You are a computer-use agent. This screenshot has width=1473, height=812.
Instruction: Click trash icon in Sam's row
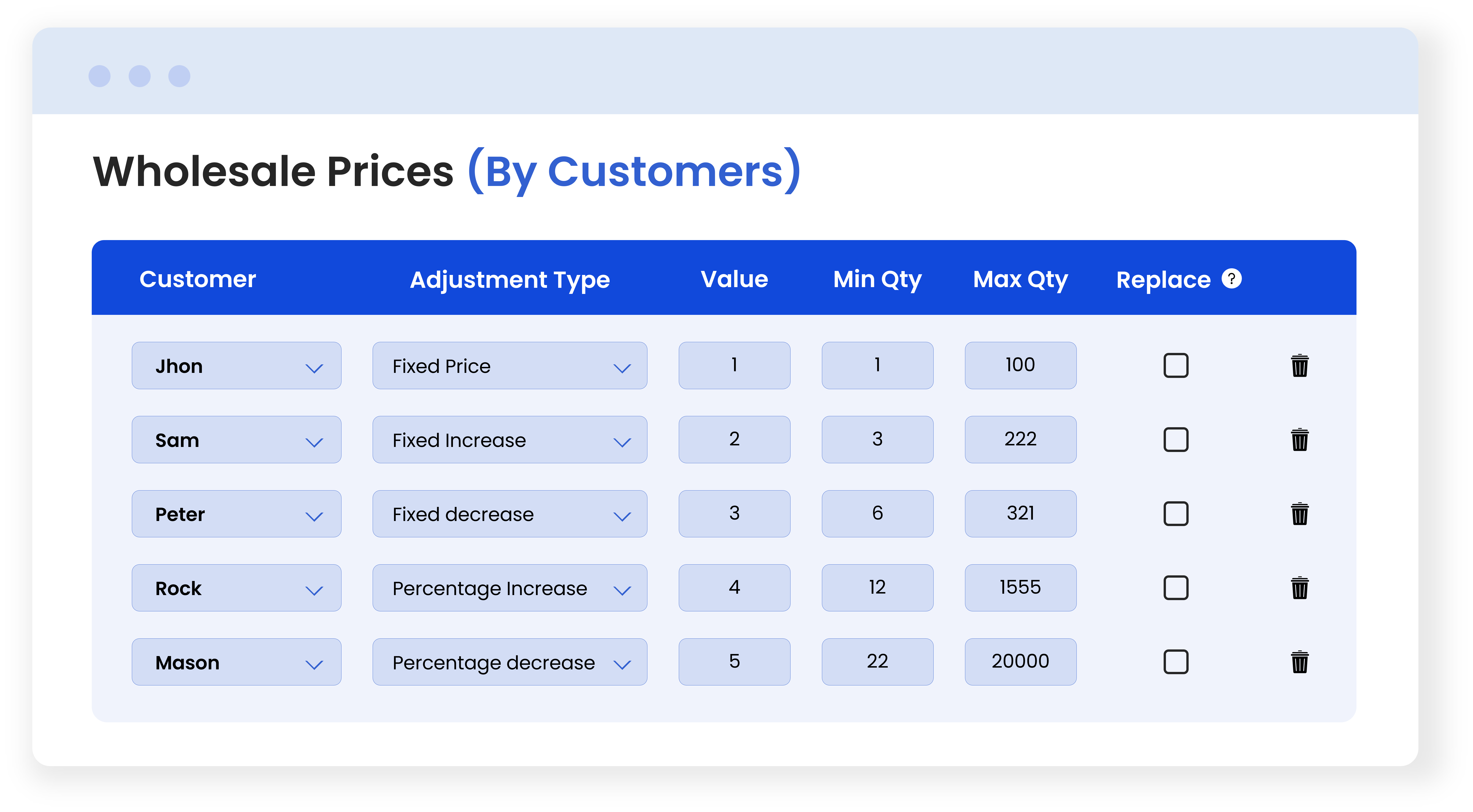tap(1299, 440)
